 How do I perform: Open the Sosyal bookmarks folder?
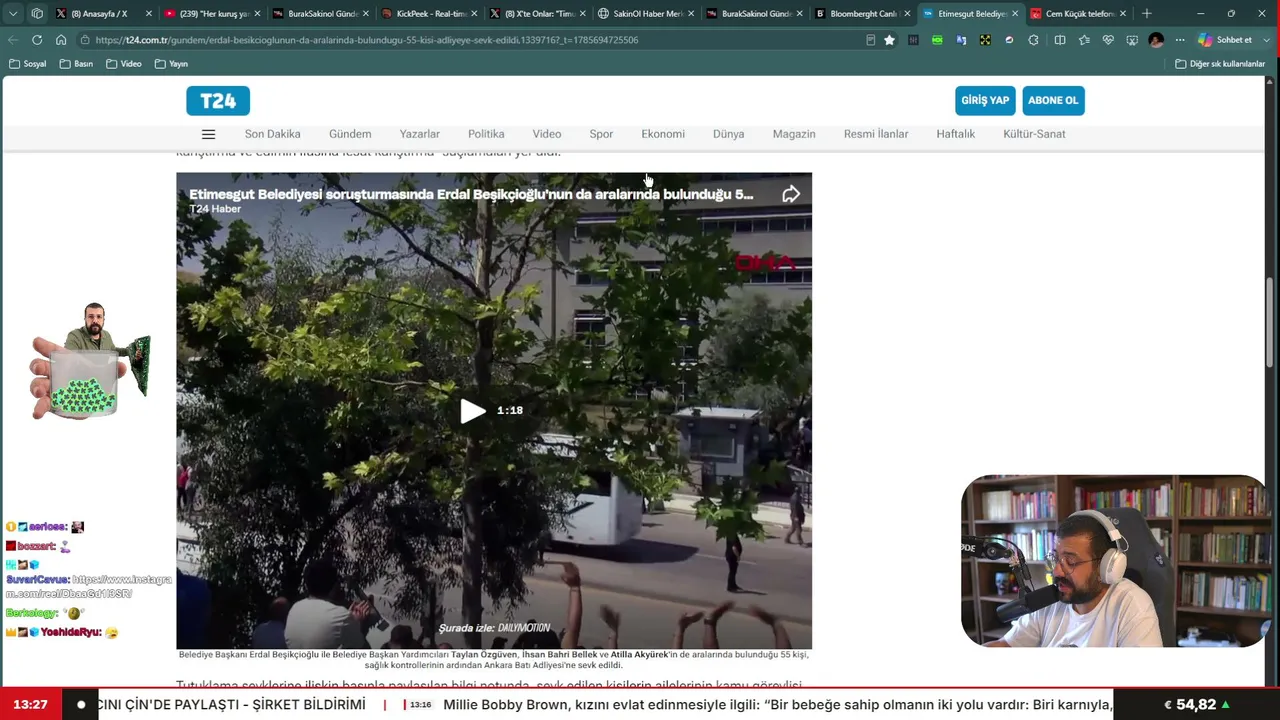pyautogui.click(x=27, y=64)
